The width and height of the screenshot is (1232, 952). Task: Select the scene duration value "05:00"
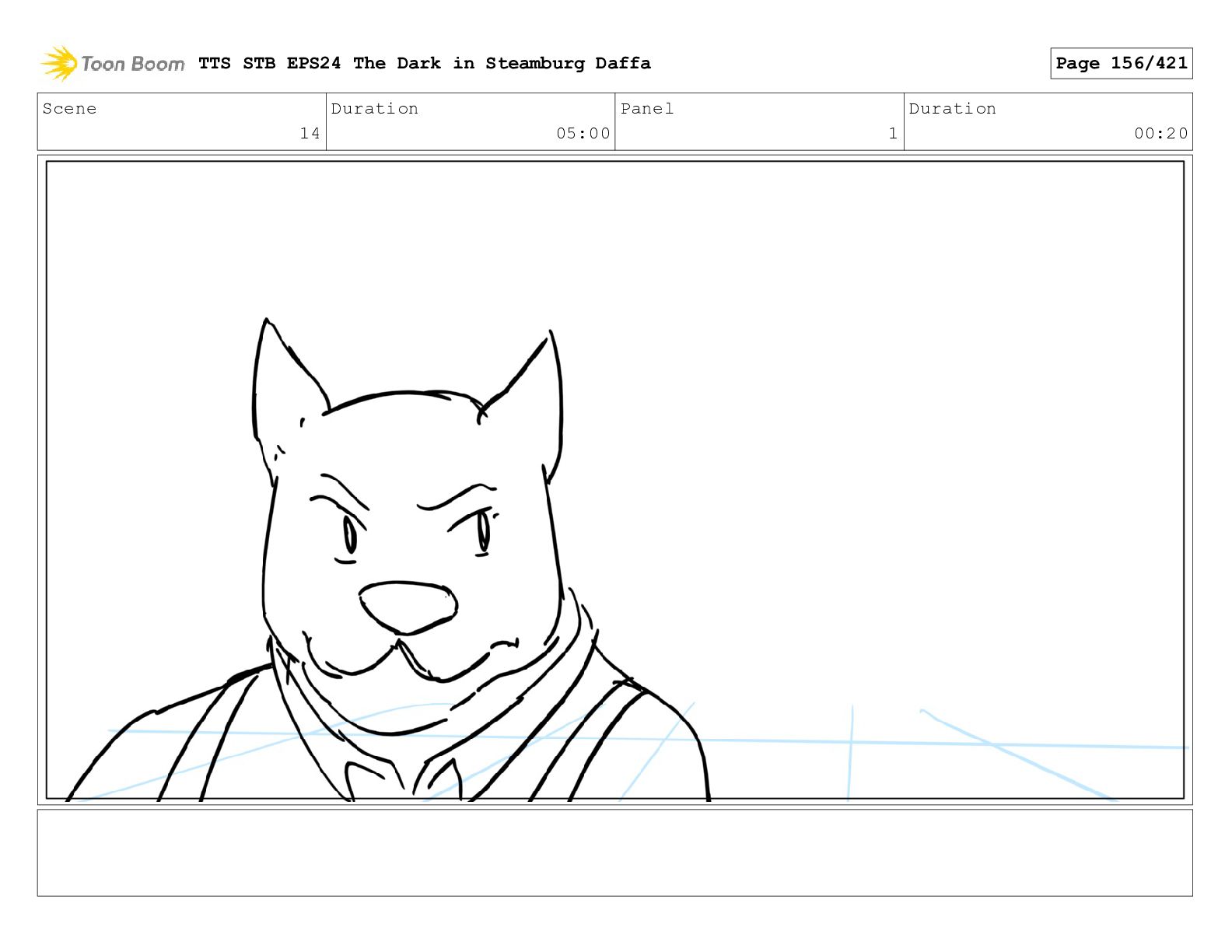[x=583, y=133]
